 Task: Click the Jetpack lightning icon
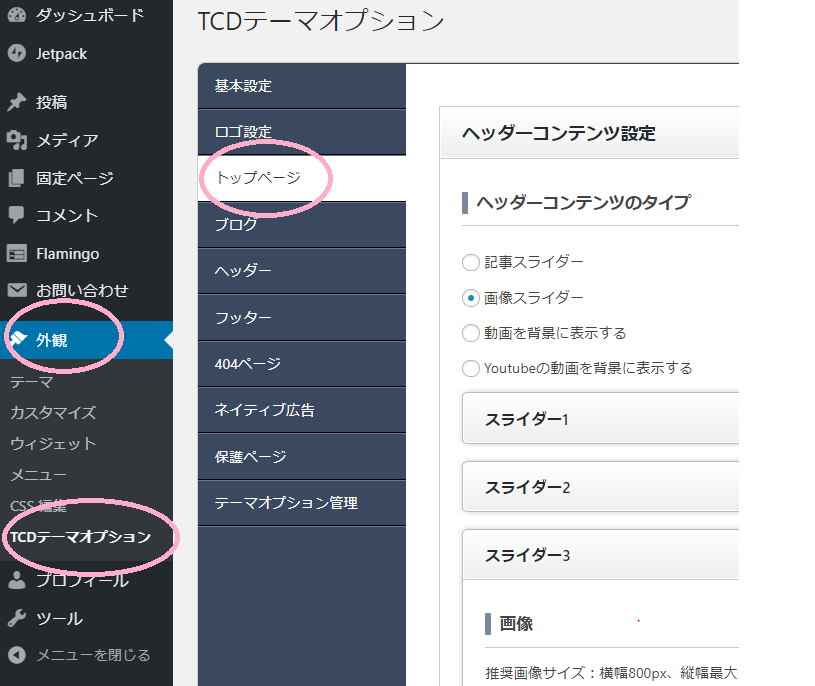click(17, 53)
